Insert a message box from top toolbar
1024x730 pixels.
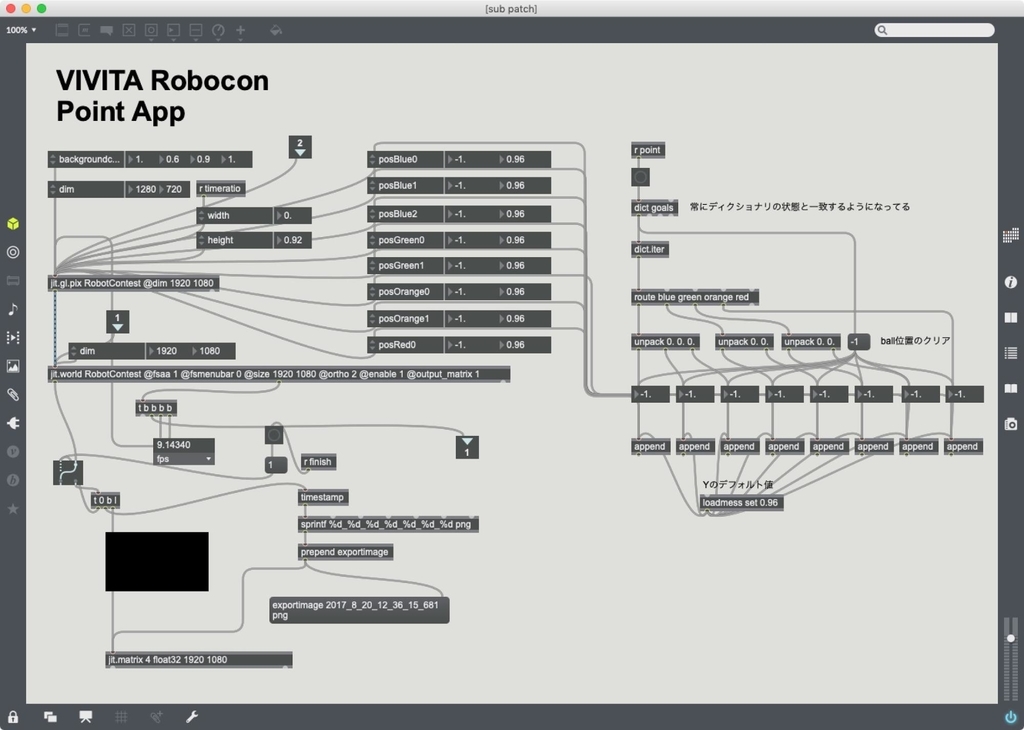[x=84, y=30]
